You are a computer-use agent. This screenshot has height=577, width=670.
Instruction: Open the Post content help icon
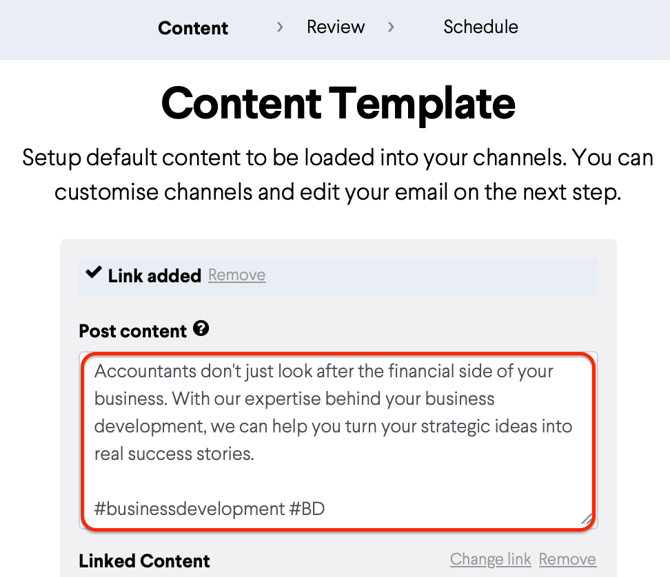(201, 328)
